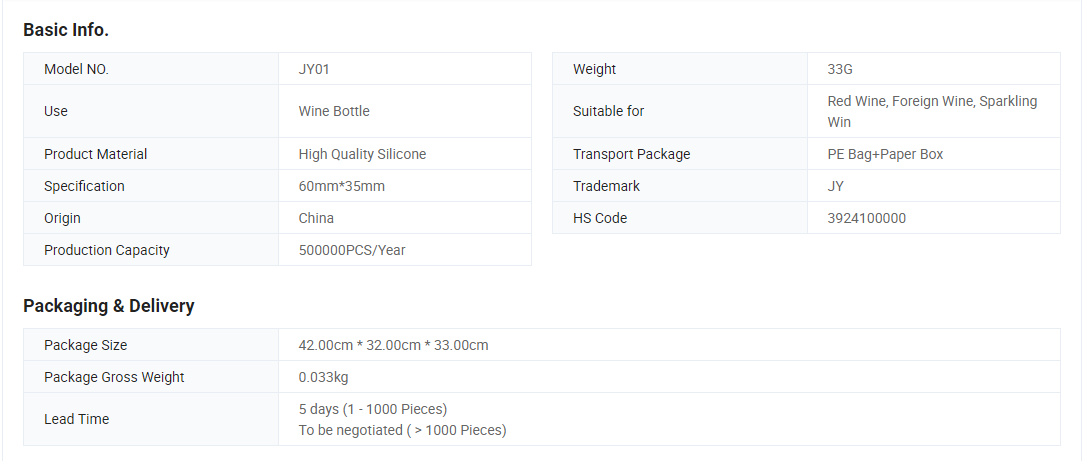Click the 60mm*35mm specification value

point(342,186)
